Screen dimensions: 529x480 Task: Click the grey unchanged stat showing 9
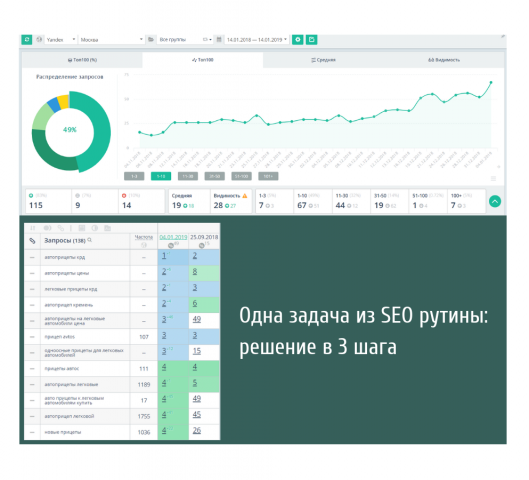[x=95, y=201]
